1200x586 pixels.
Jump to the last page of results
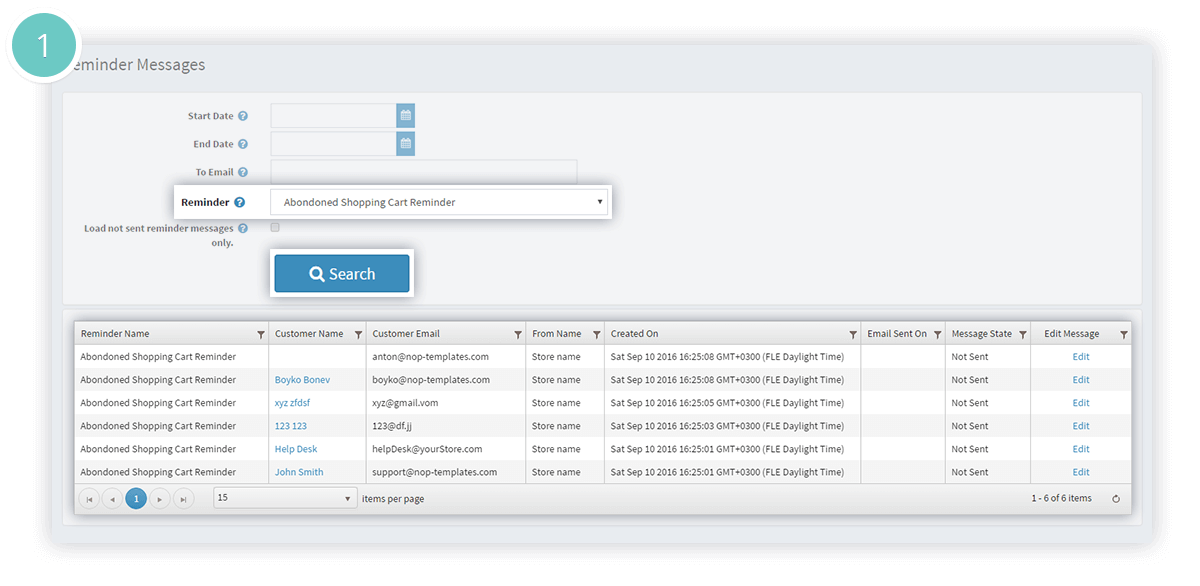(184, 498)
